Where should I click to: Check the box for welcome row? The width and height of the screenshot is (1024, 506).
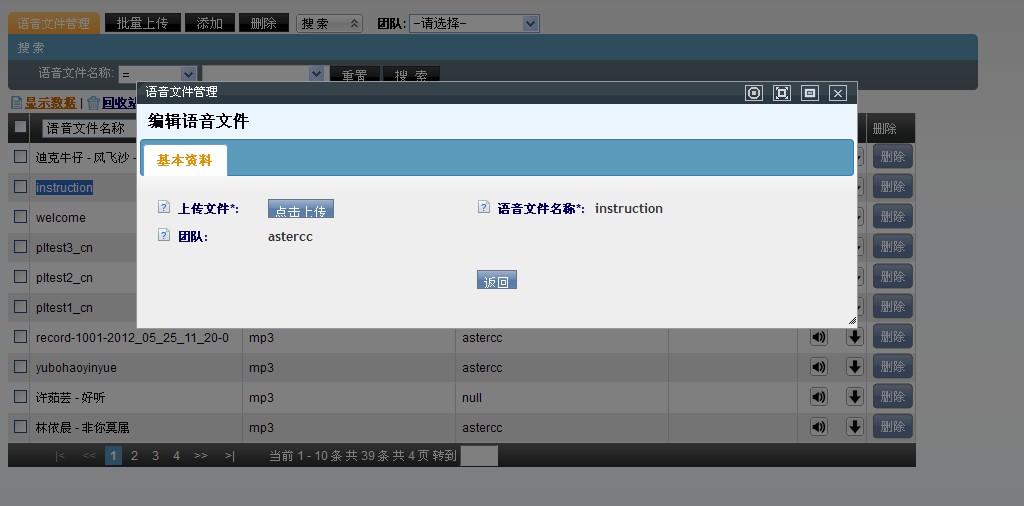click(x=20, y=217)
